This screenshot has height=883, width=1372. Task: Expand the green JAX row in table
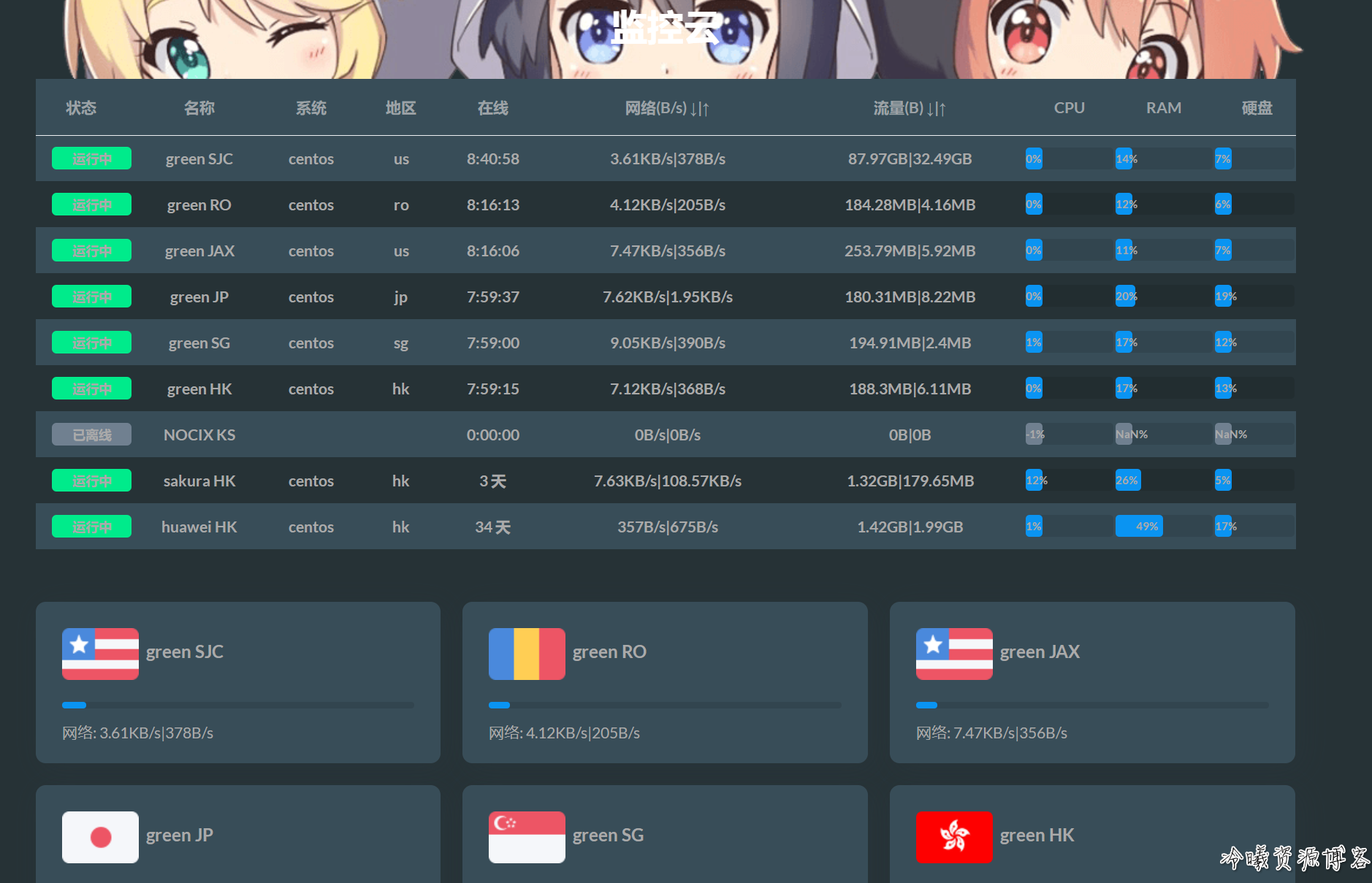(666, 251)
